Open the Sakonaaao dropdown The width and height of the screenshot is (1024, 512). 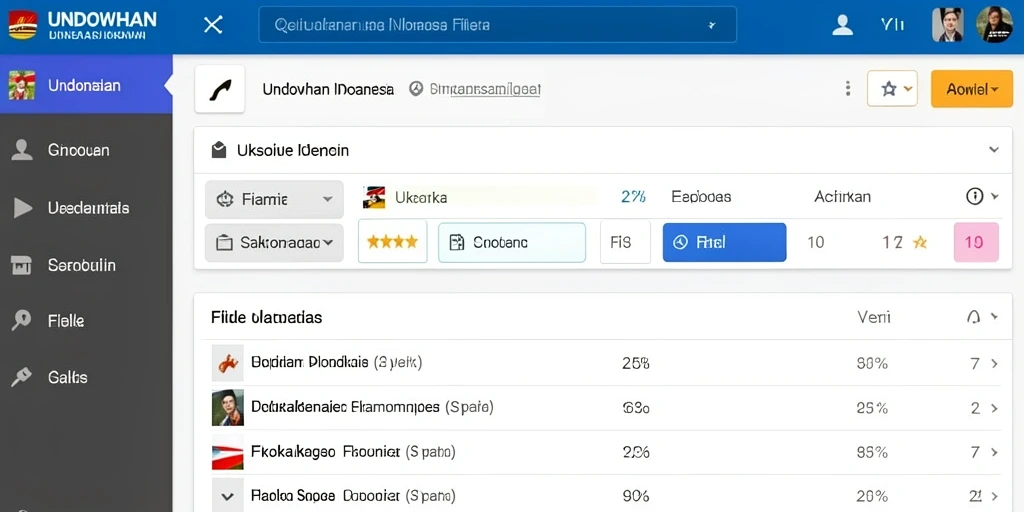point(274,243)
